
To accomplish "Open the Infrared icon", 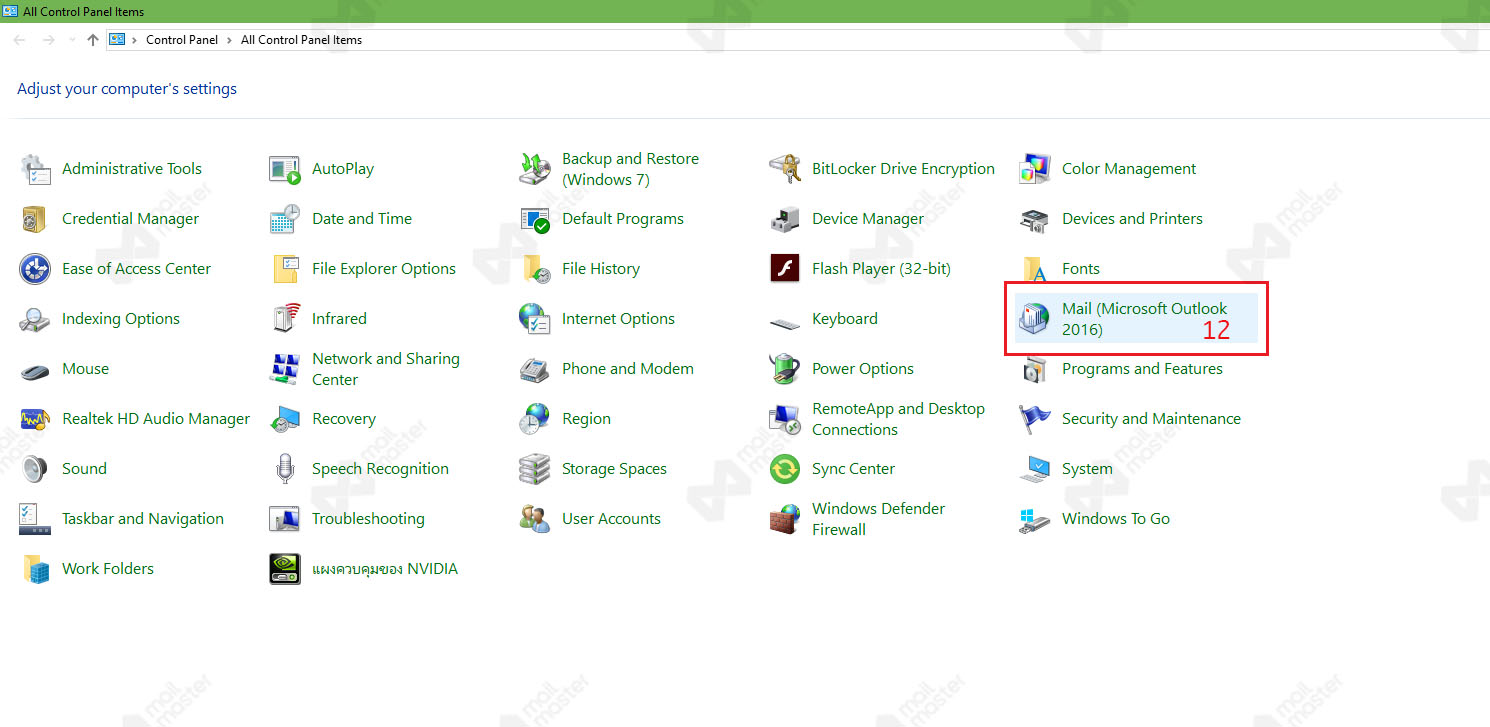I will 285,319.
